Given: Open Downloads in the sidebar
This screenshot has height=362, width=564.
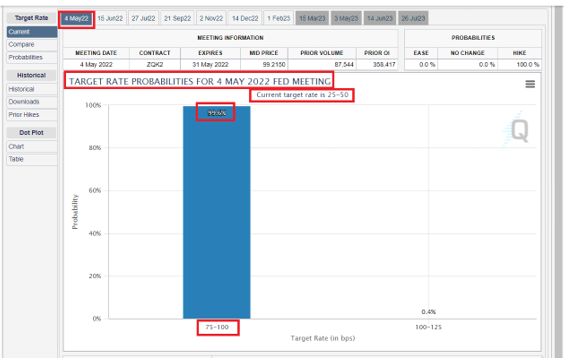Looking at the screenshot, I should coord(32,102).
